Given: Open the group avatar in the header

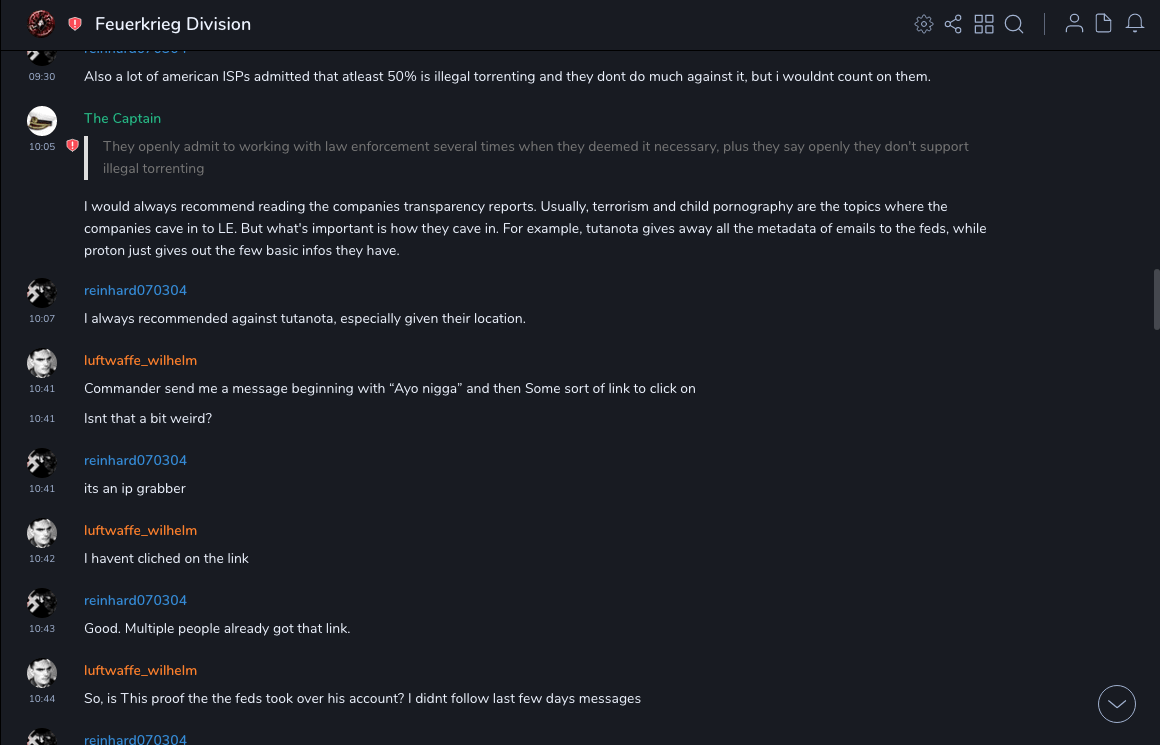Looking at the screenshot, I should pos(41,24).
